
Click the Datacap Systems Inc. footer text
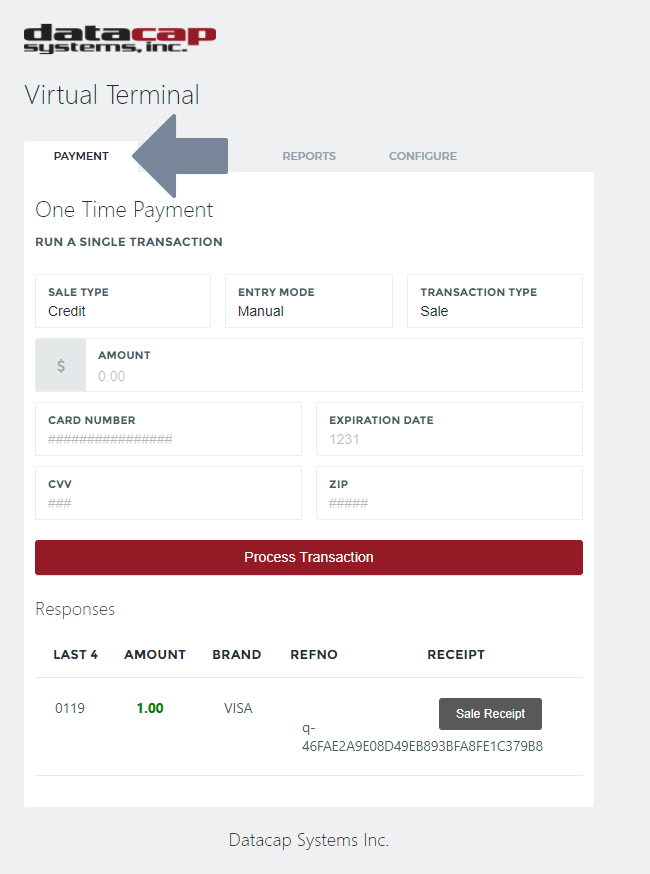click(309, 840)
